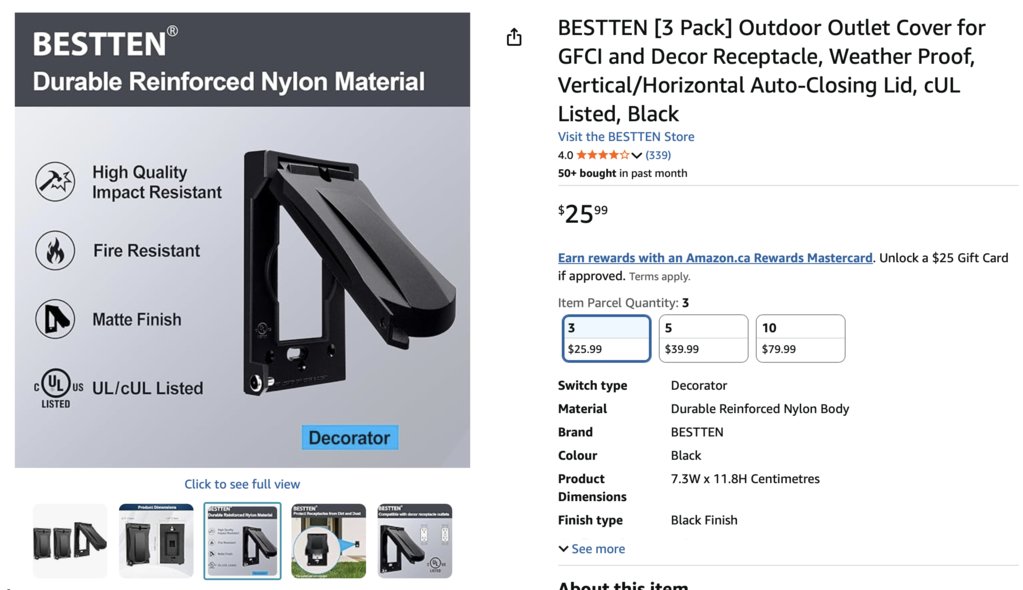This screenshot has height=590, width=1023.
Task: Click Terms apply for the gift card
Action: 659,277
